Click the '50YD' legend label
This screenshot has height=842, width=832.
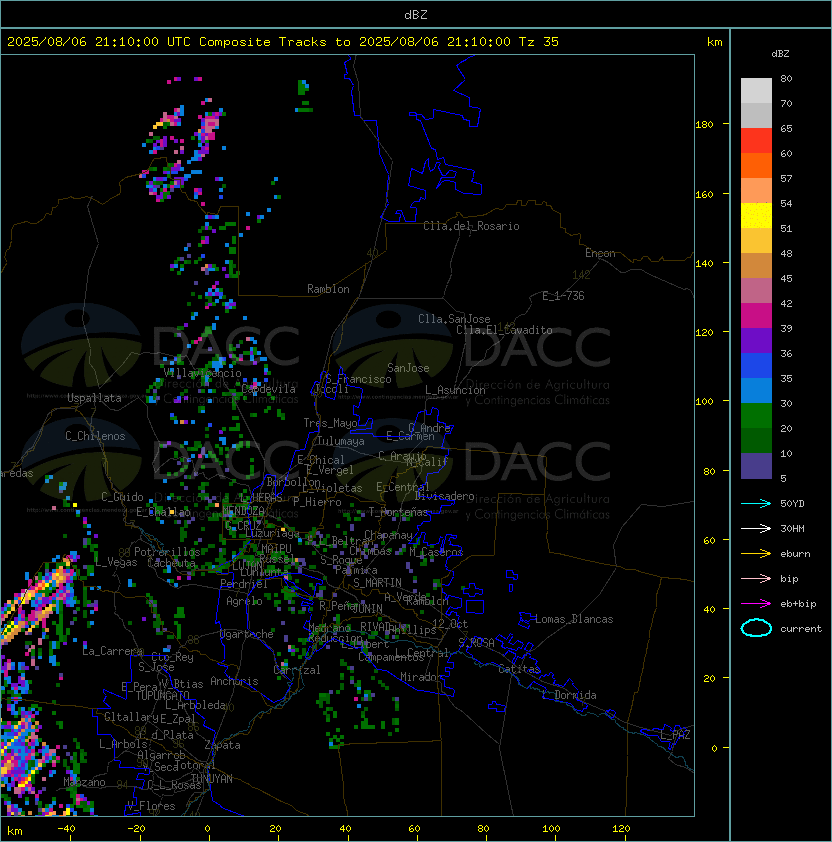tap(792, 504)
